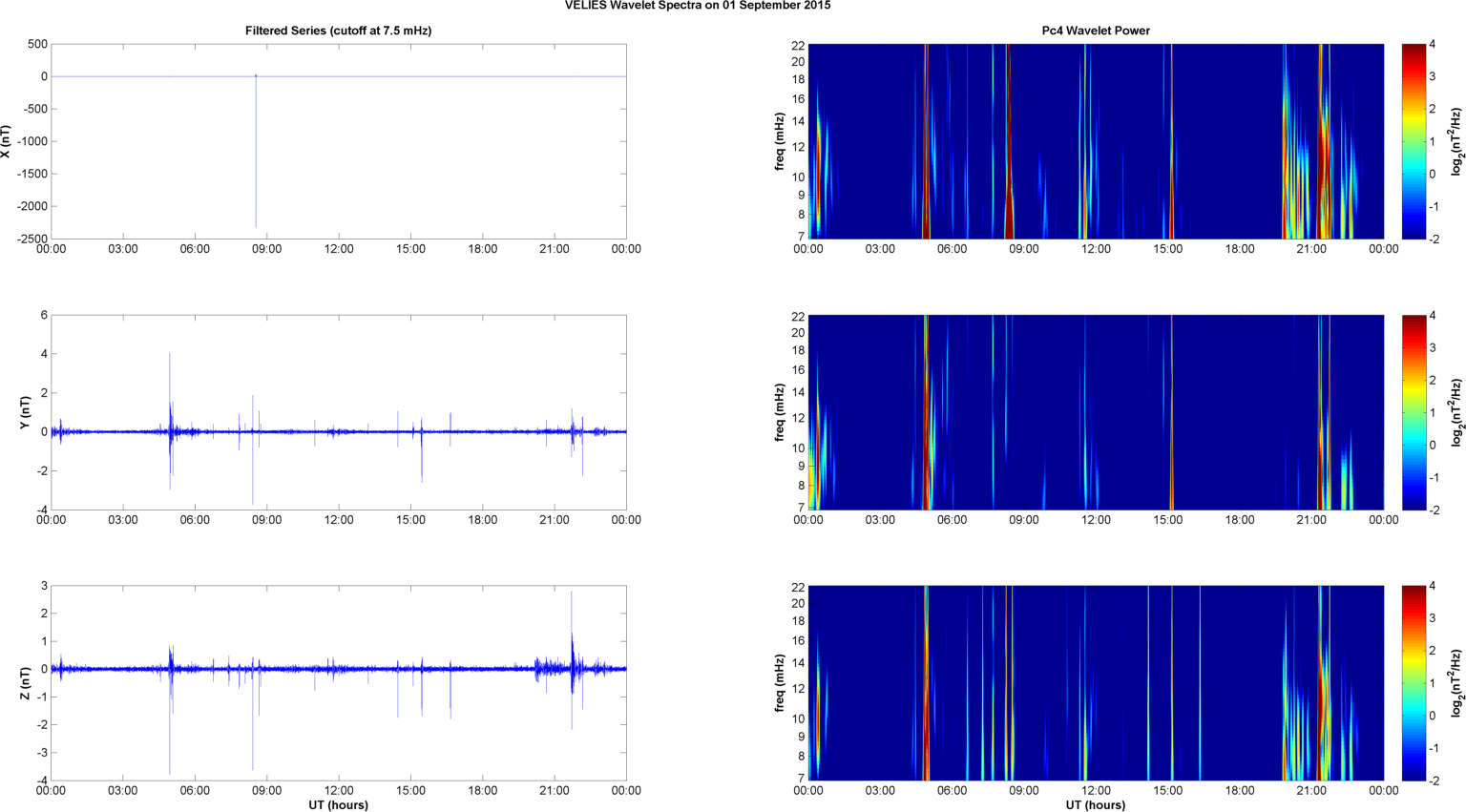Click the X (nT) axis label
The image size is (1466, 812).
pos(7,141)
